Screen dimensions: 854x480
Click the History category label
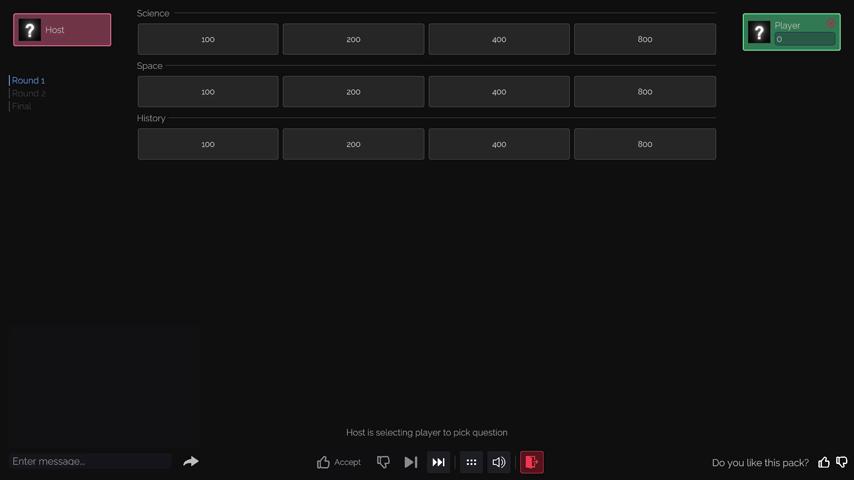pos(151,118)
